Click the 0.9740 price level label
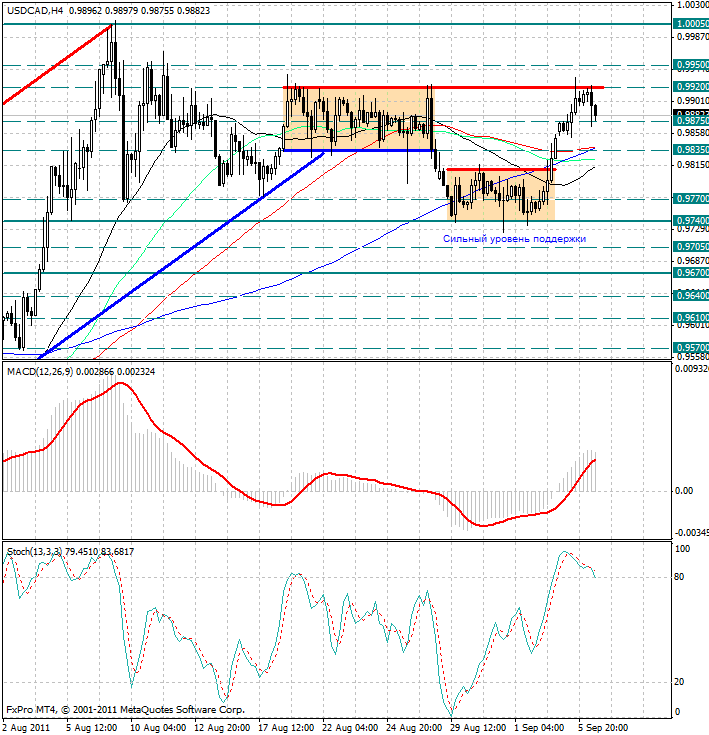709x735 pixels. pos(691,220)
